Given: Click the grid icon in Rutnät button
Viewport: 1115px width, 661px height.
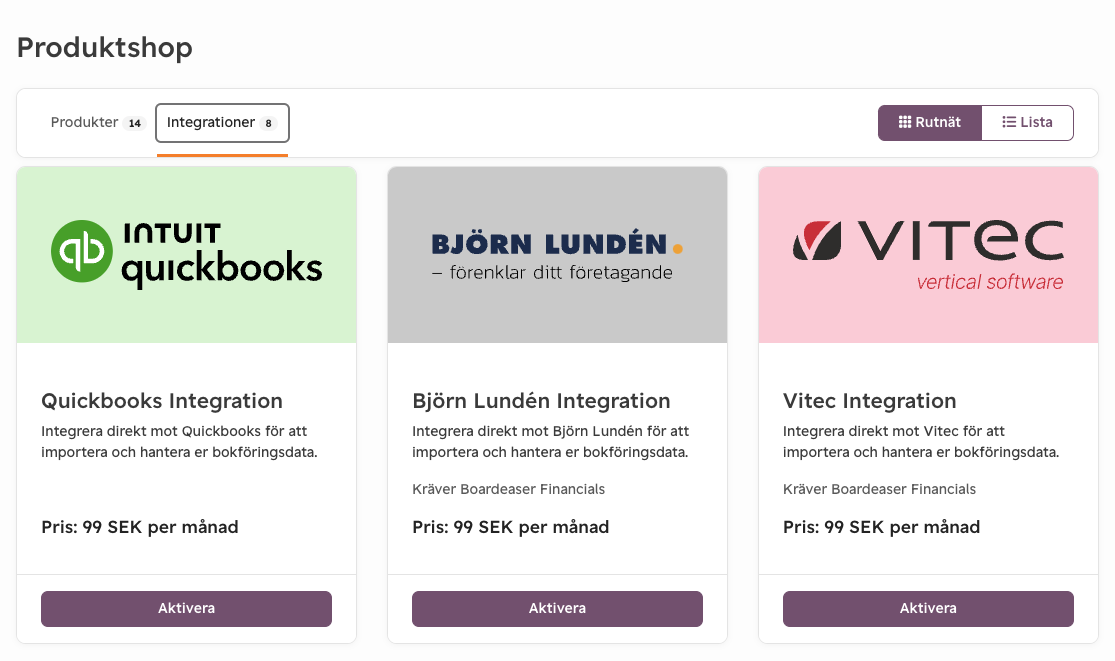Looking at the screenshot, I should pyautogui.click(x=905, y=123).
